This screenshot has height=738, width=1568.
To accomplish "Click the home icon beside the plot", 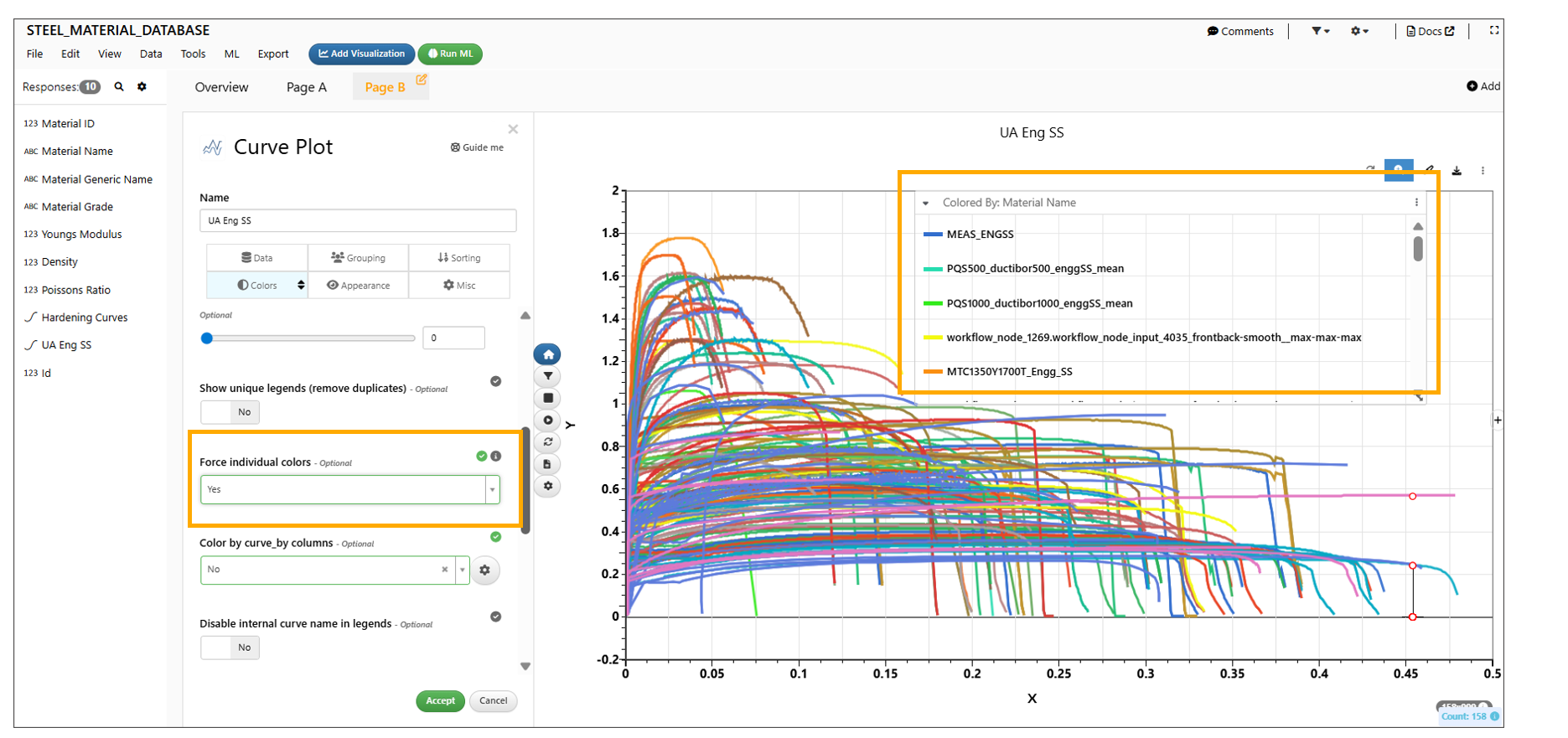I will pos(547,354).
